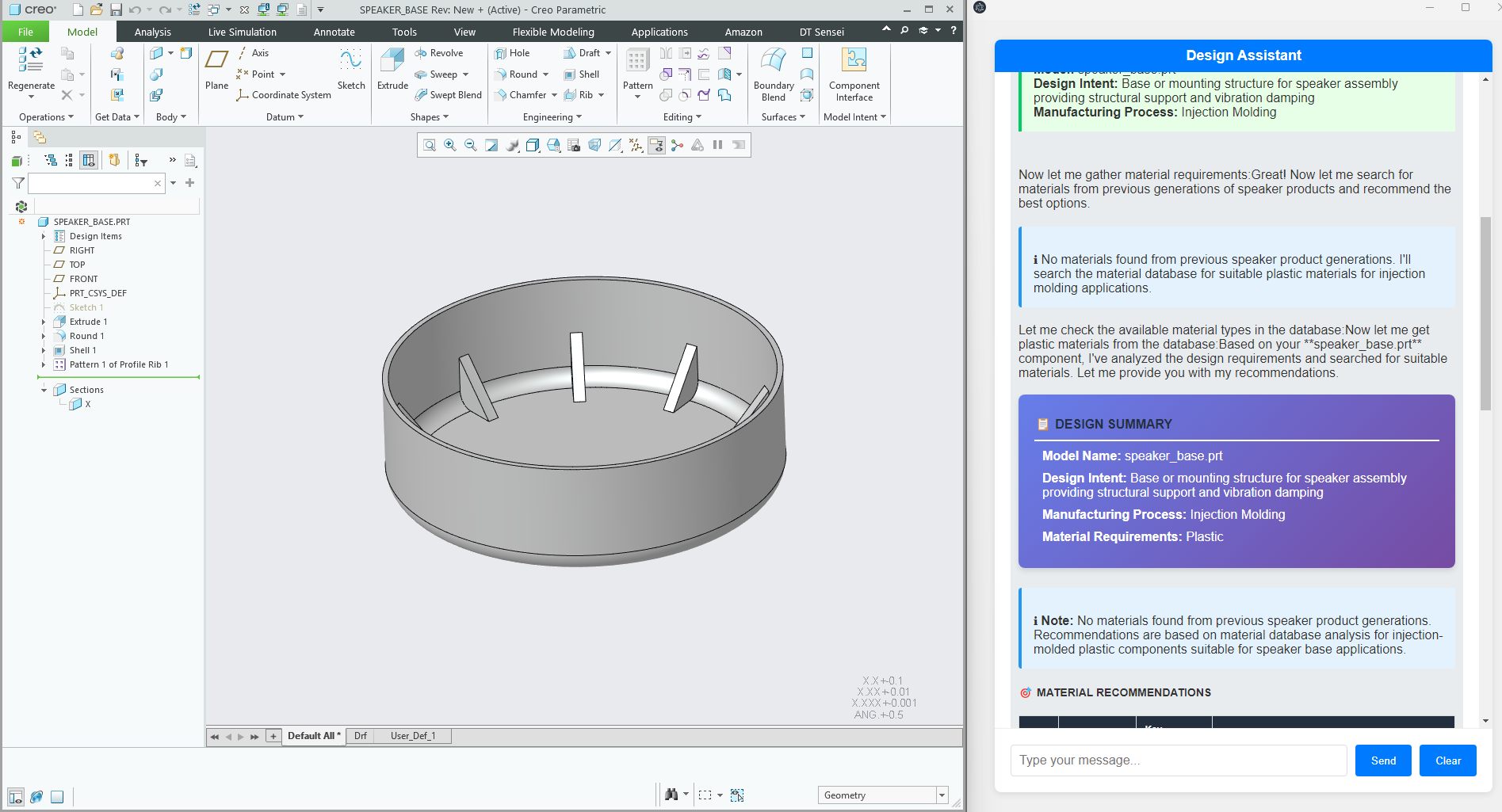Image resolution: width=1502 pixels, height=812 pixels.
Task: Open the Geometry selection filter dropdown
Action: coord(942,795)
